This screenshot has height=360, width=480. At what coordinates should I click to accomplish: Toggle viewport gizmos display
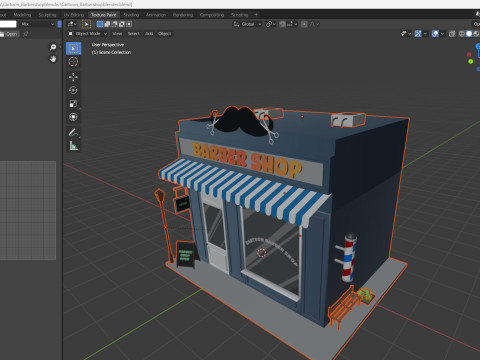(x=418, y=34)
